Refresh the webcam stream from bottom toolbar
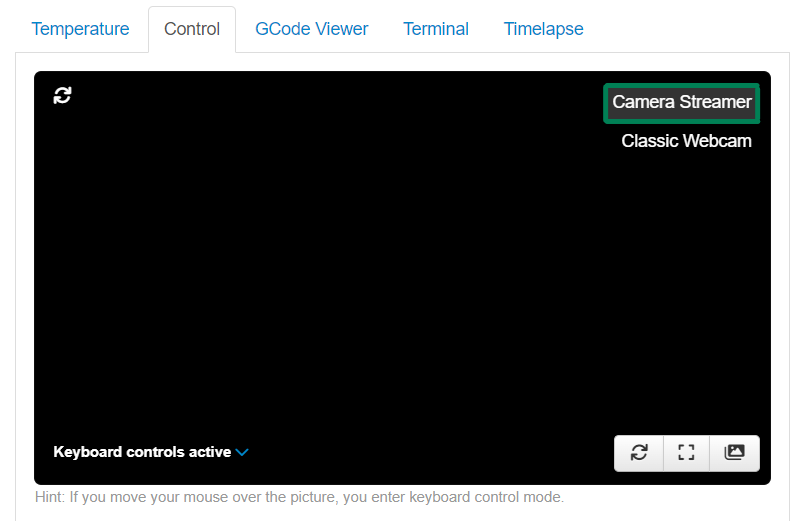The height and width of the screenshot is (521, 802). (639, 452)
